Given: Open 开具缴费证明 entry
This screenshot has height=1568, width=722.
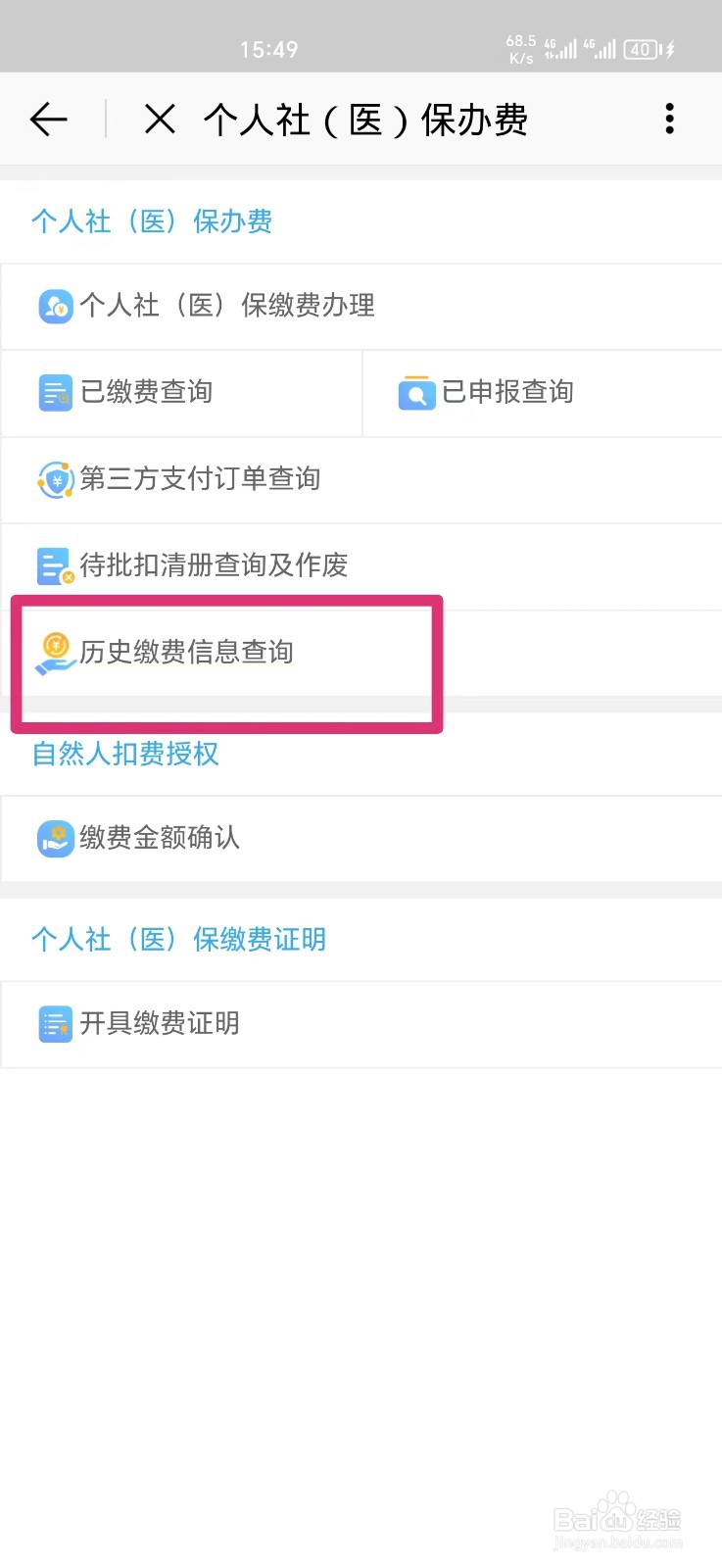Looking at the screenshot, I should click(x=361, y=1024).
